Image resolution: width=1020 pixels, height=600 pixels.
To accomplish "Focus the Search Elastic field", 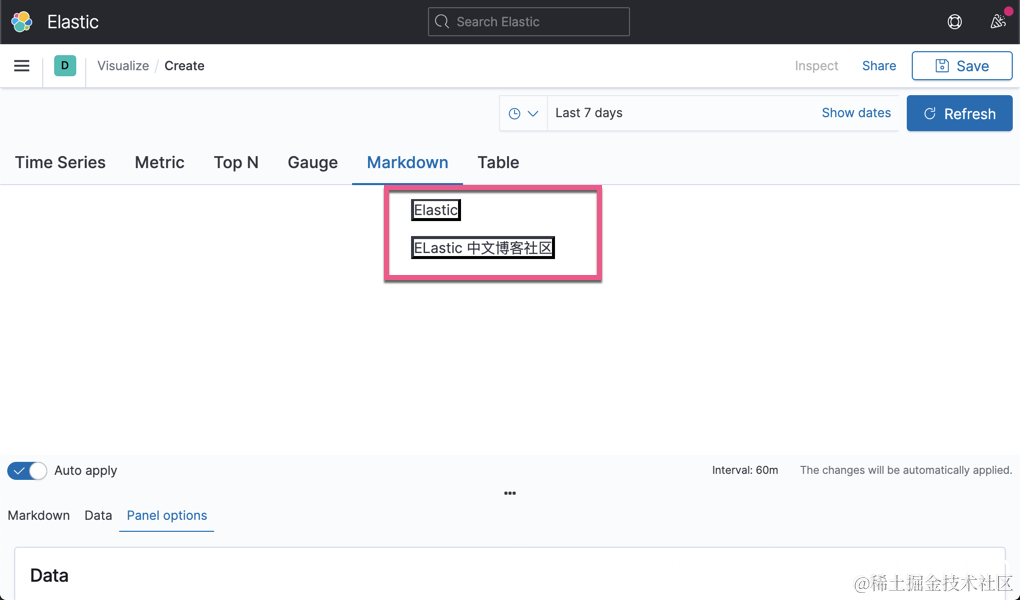I will [528, 21].
